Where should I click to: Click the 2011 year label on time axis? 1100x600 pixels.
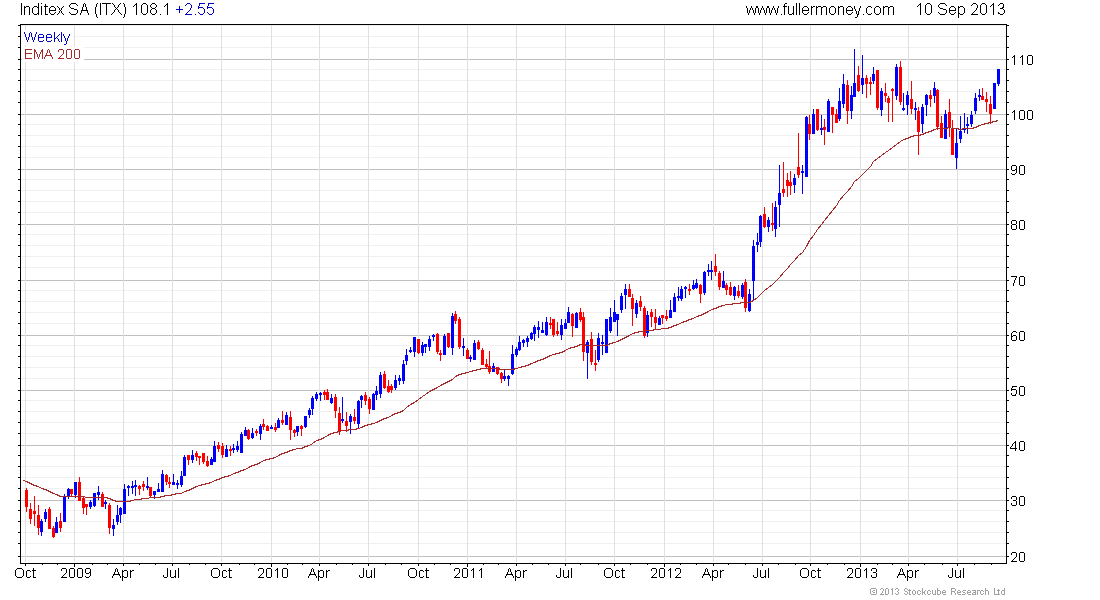(469, 573)
